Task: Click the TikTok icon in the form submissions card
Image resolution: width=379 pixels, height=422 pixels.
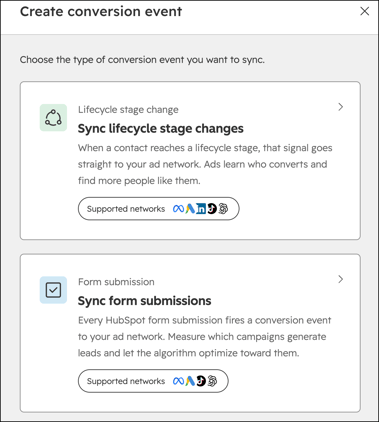Action: [x=201, y=381]
